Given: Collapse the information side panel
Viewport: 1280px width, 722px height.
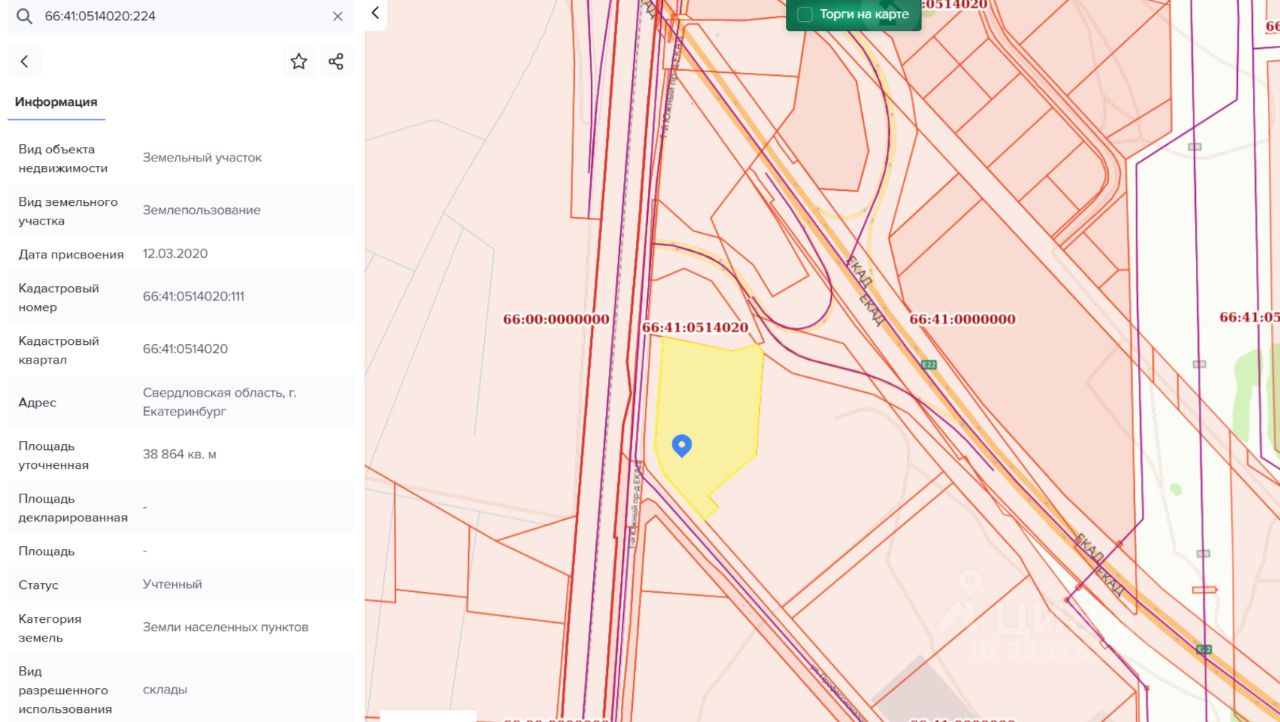Looking at the screenshot, I should click(x=375, y=13).
